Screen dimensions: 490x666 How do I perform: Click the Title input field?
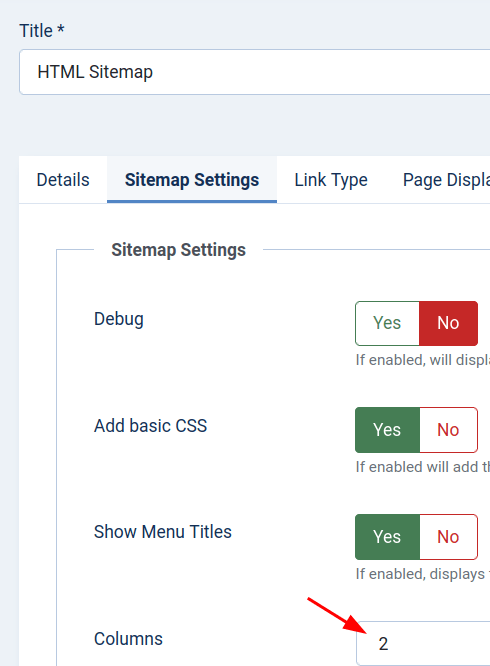tap(255, 72)
